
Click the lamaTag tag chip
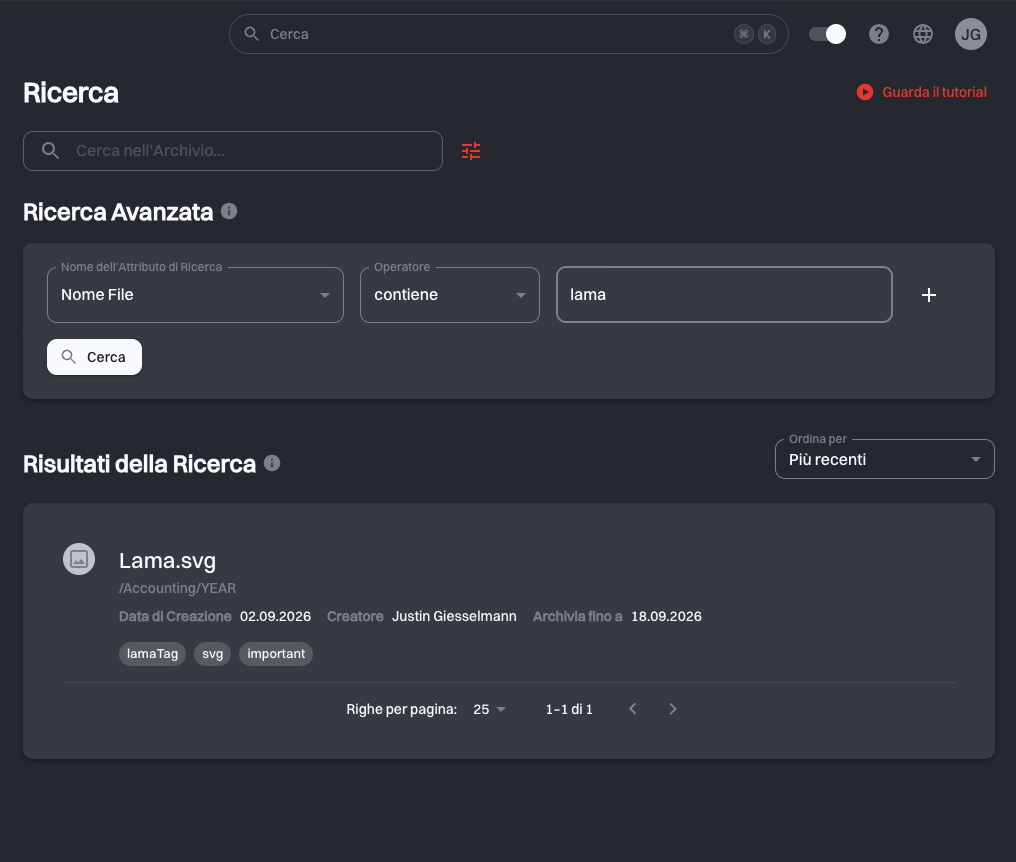[x=152, y=654]
